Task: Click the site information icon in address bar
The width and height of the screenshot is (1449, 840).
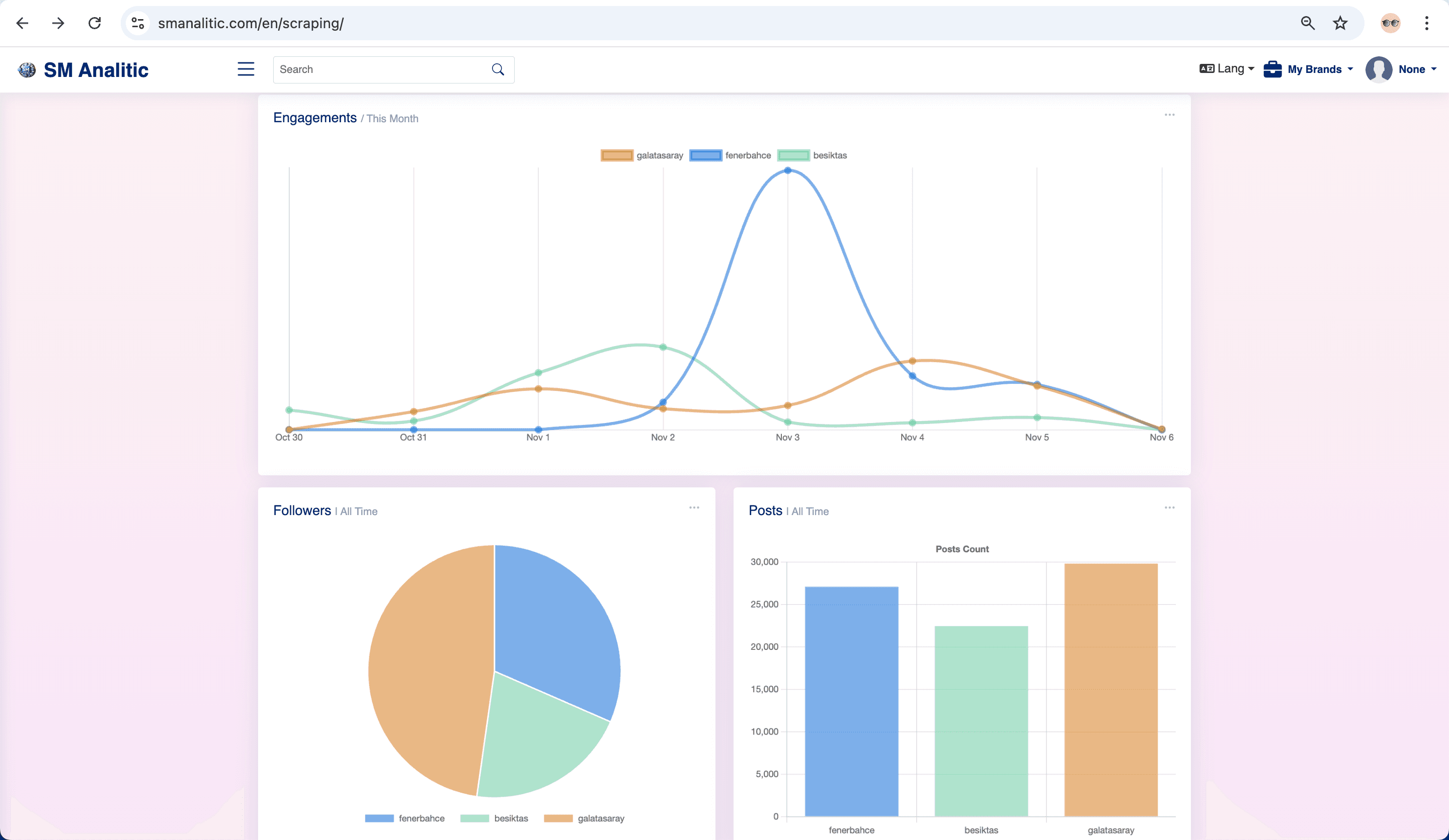Action: [x=137, y=23]
